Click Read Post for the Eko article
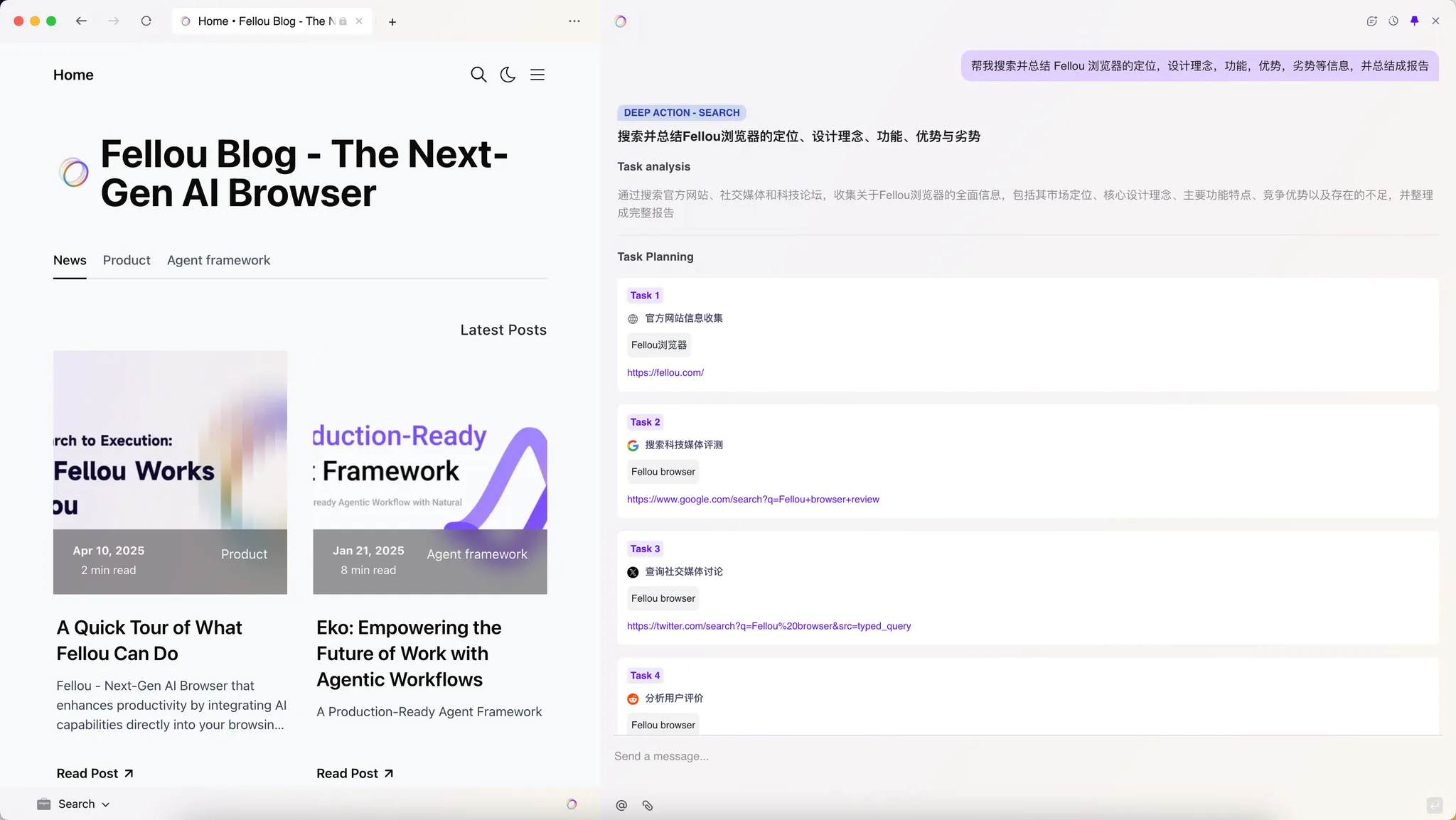The image size is (1456, 820). tap(354, 773)
